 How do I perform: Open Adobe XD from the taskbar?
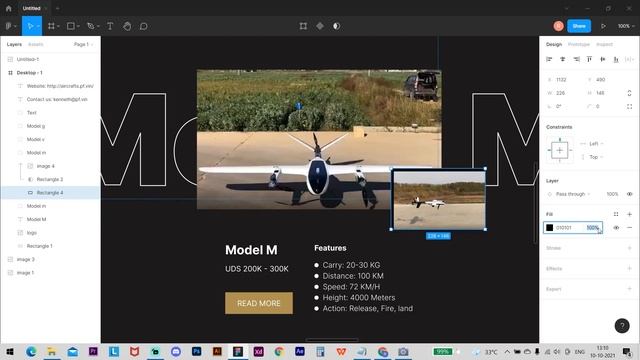pos(258,351)
